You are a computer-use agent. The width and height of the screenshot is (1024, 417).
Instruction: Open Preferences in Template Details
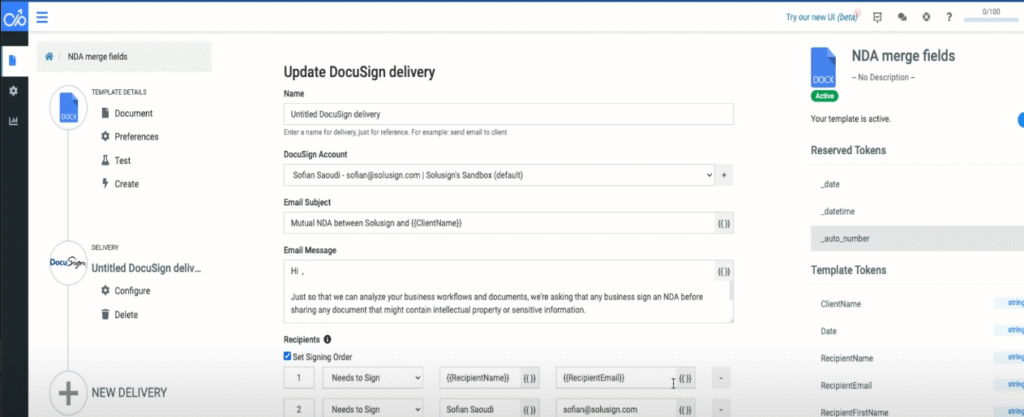tap(129, 137)
